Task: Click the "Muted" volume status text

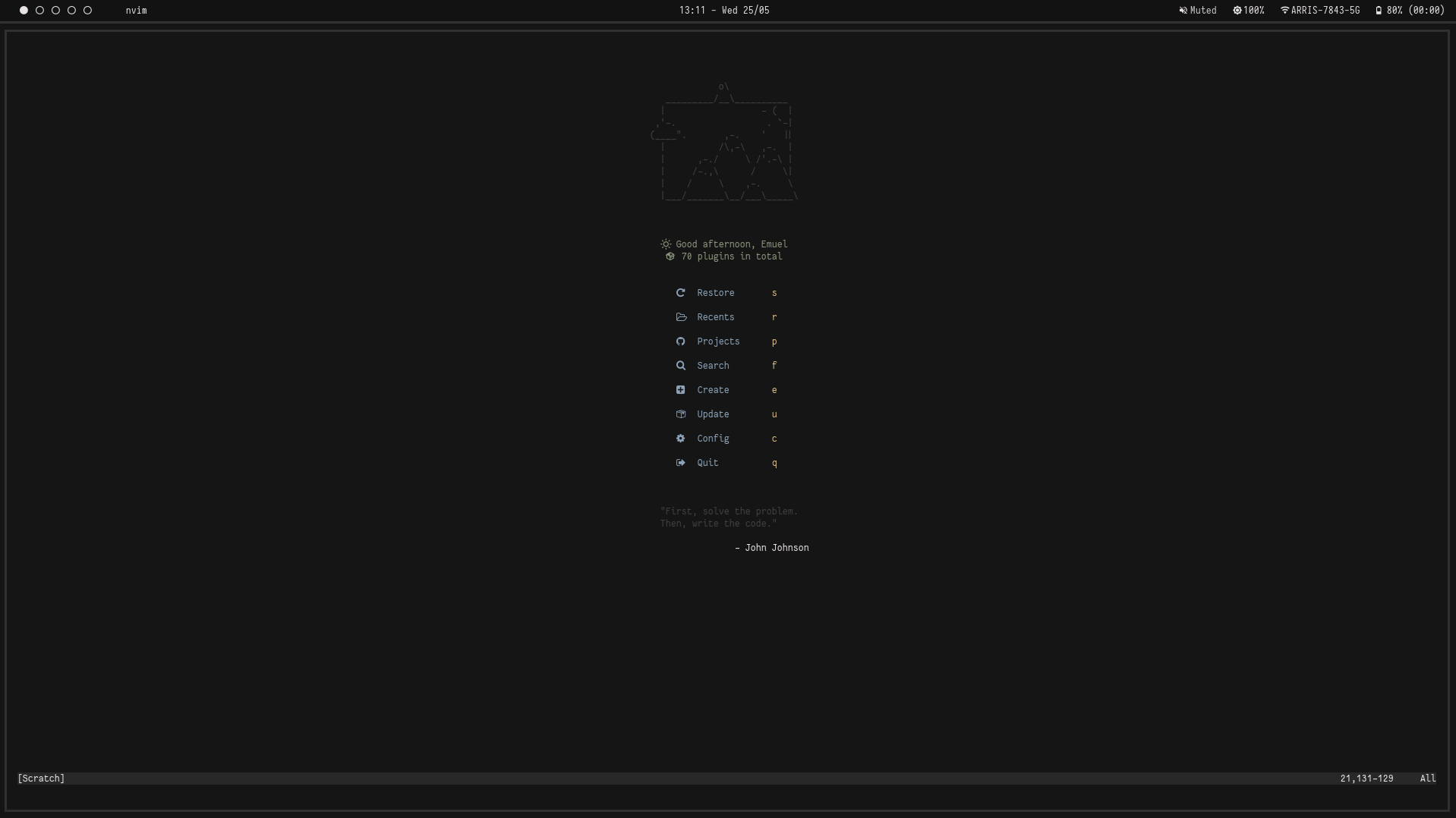Action: 1203,11
